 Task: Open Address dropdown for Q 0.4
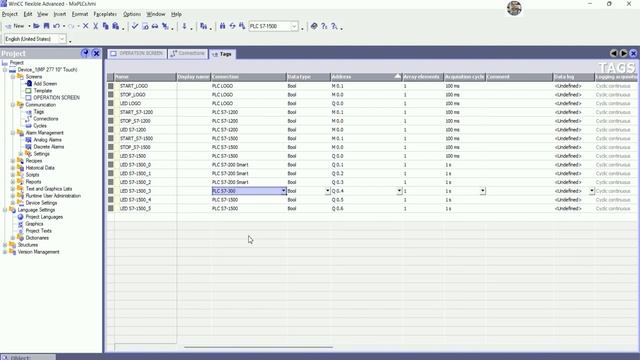pyautogui.click(x=399, y=191)
